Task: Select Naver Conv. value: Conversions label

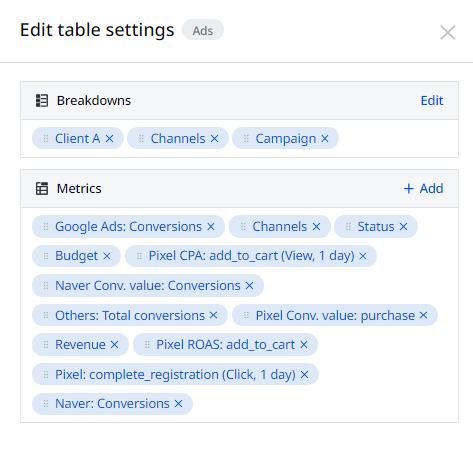Action: (x=148, y=286)
